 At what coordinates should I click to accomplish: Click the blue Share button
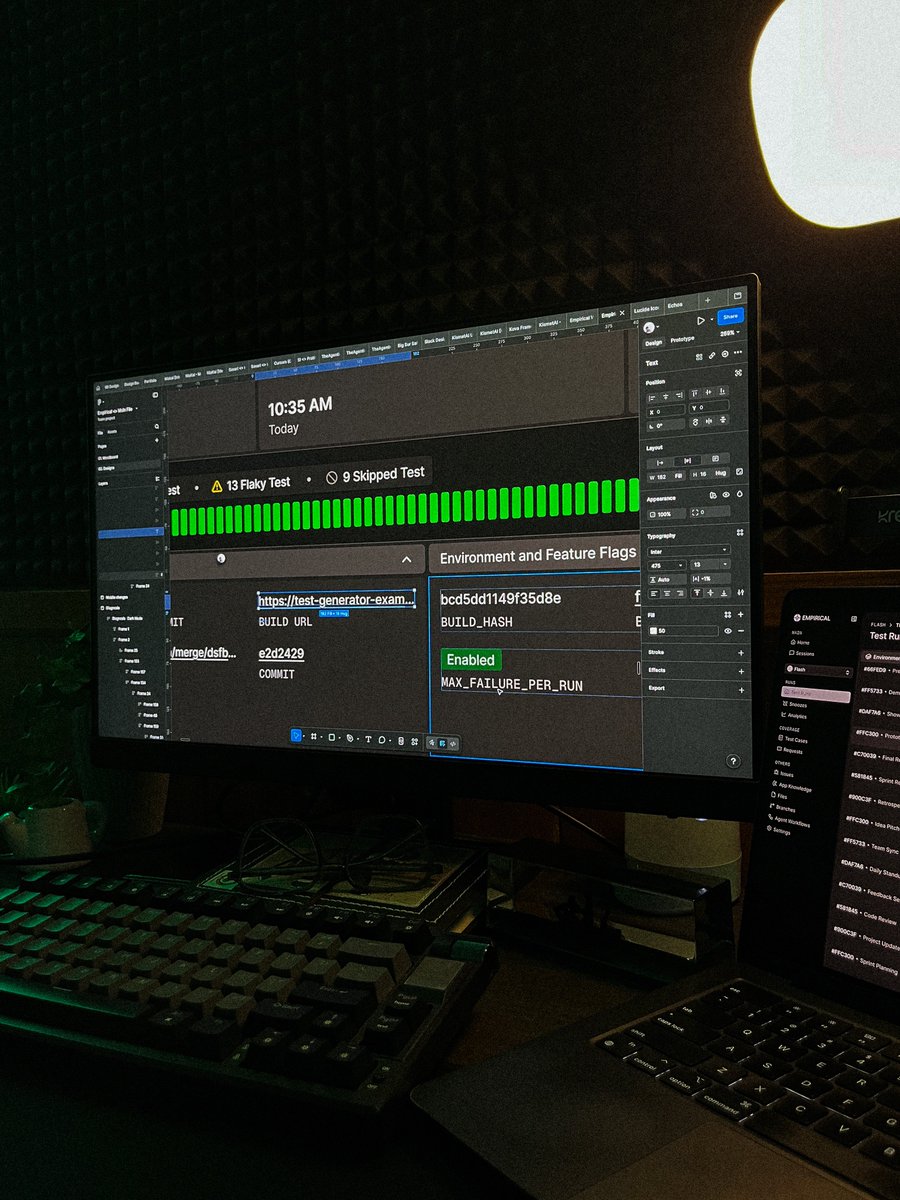pyautogui.click(x=731, y=317)
